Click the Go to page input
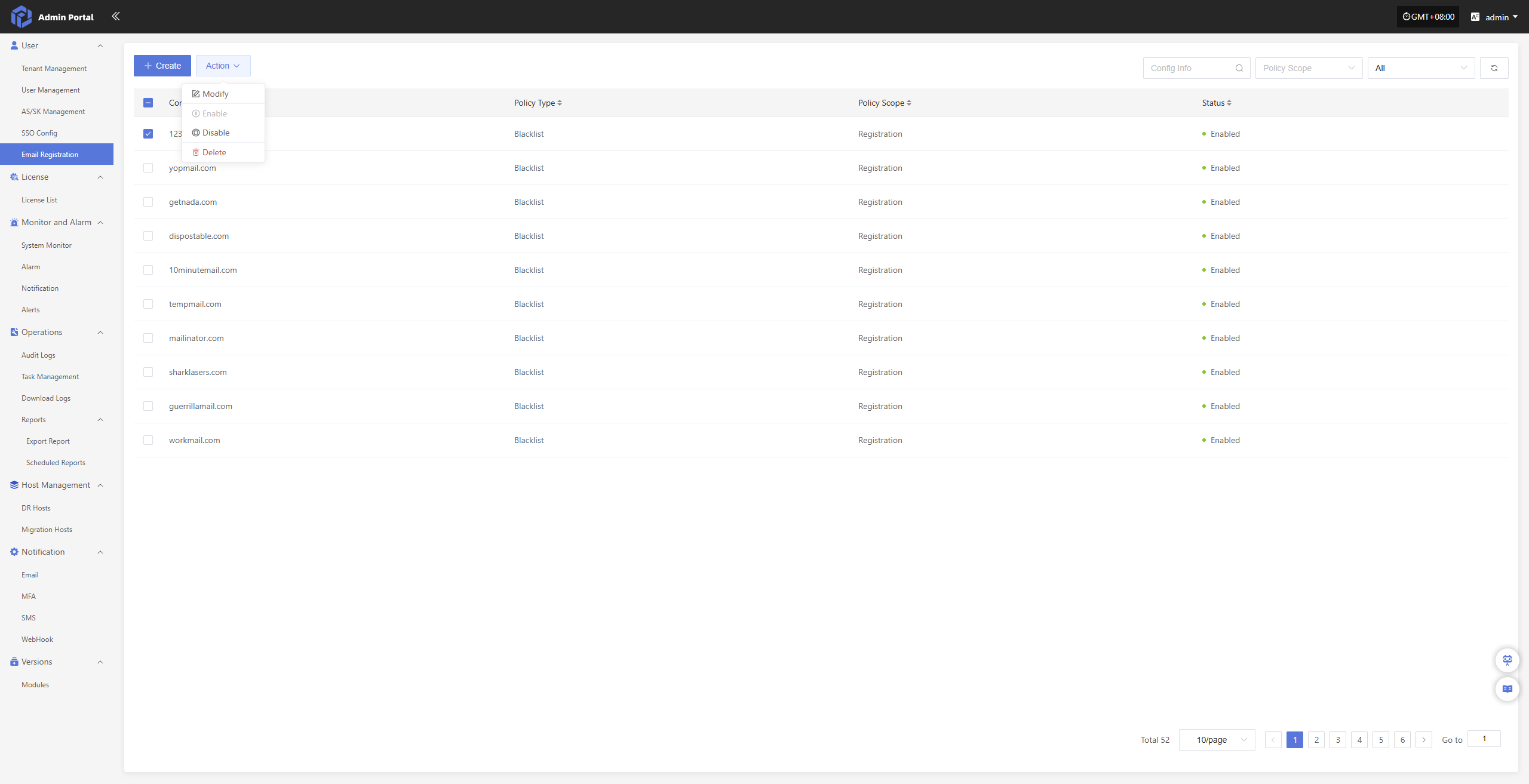The width and height of the screenshot is (1529, 784). (1484, 739)
